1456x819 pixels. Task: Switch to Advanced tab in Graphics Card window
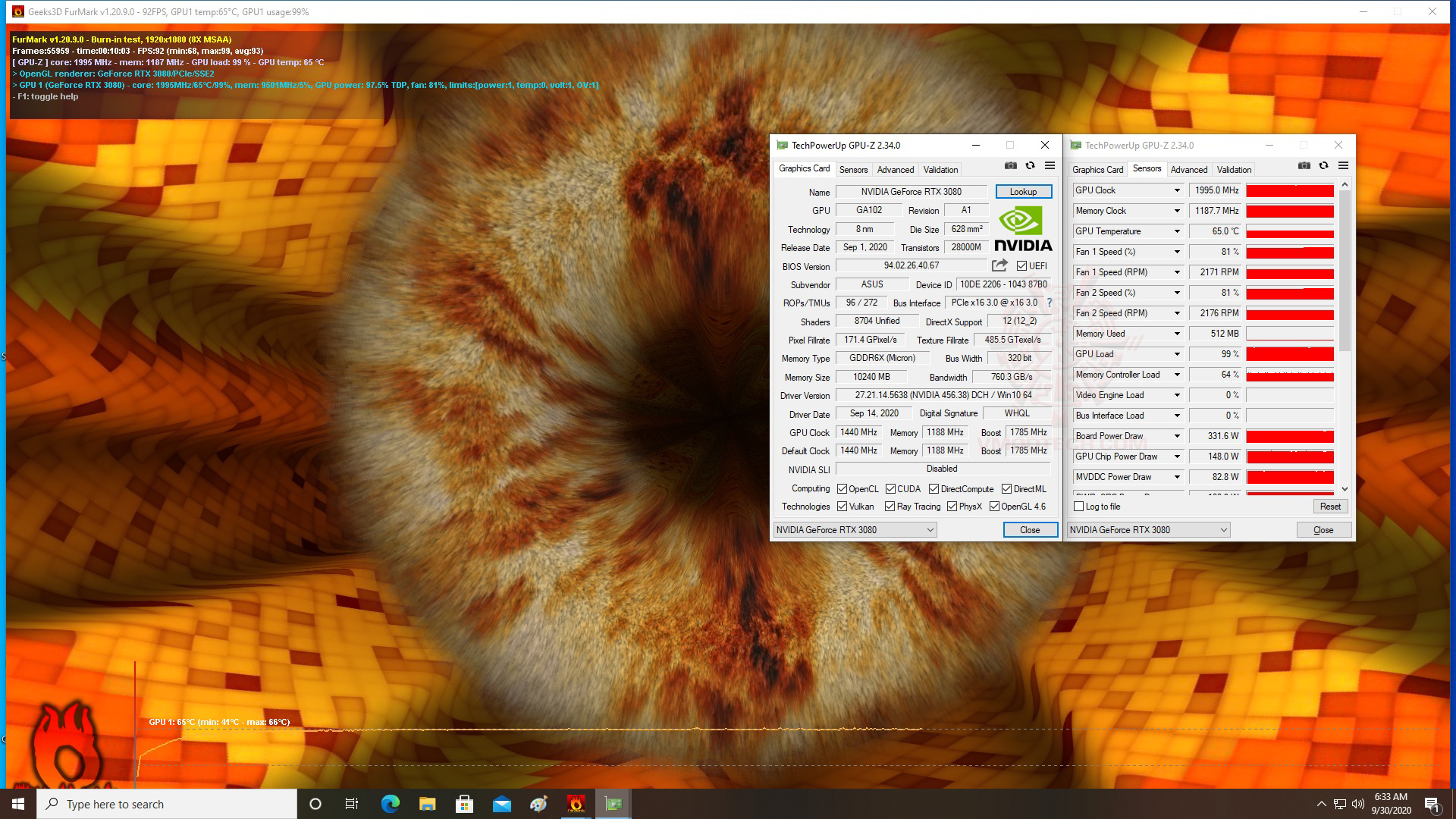(x=895, y=170)
